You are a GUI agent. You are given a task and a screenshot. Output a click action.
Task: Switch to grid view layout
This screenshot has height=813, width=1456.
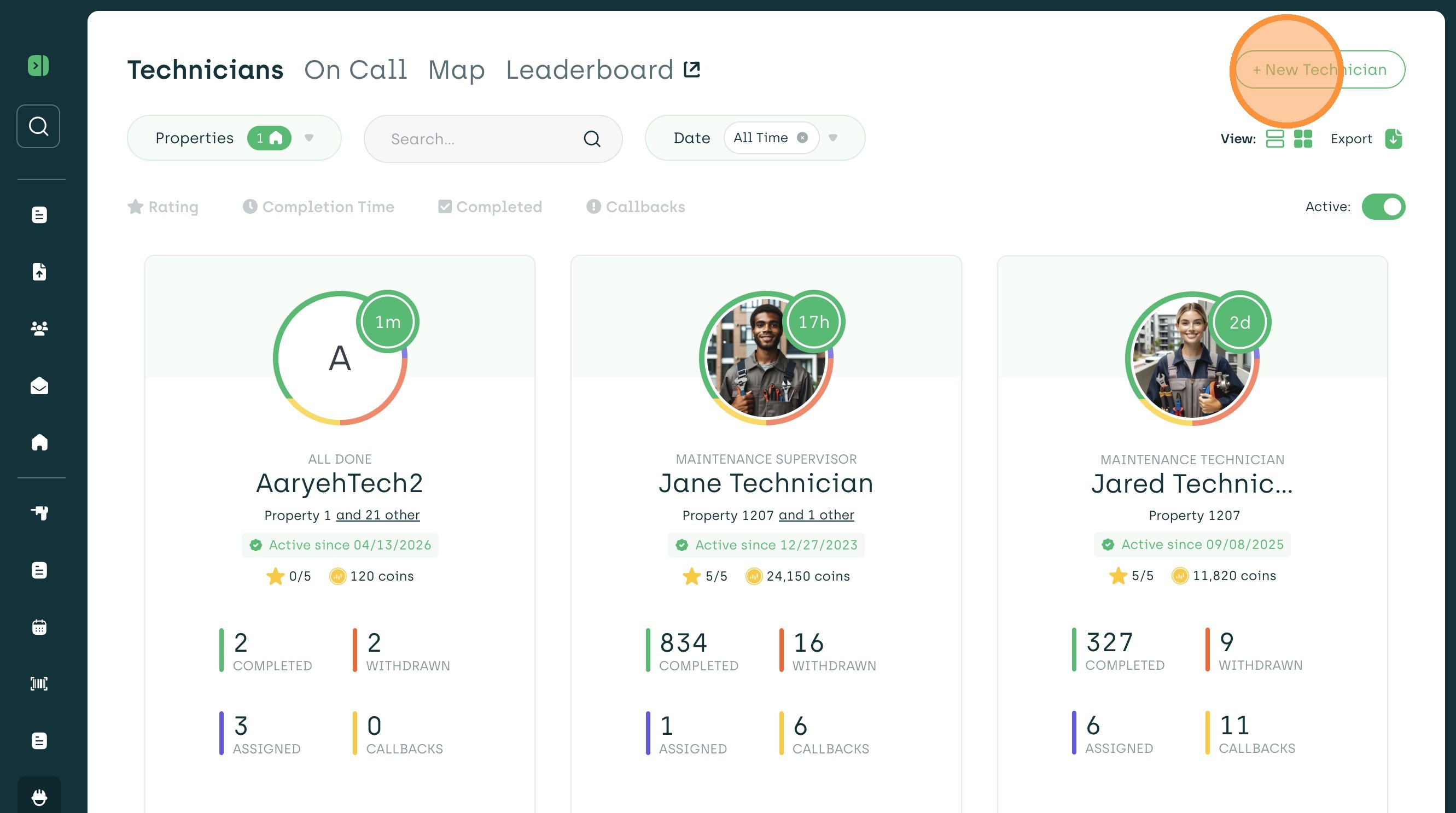1303,138
